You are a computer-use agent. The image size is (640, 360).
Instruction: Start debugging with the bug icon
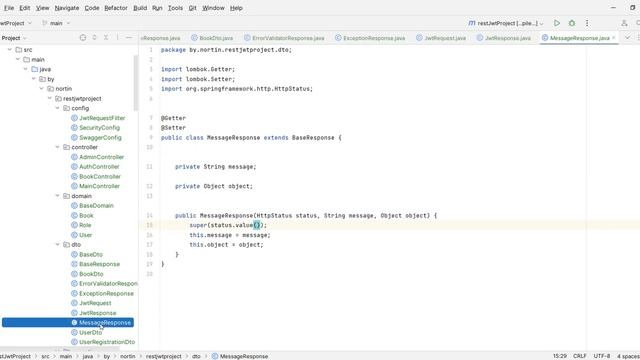(x=572, y=23)
